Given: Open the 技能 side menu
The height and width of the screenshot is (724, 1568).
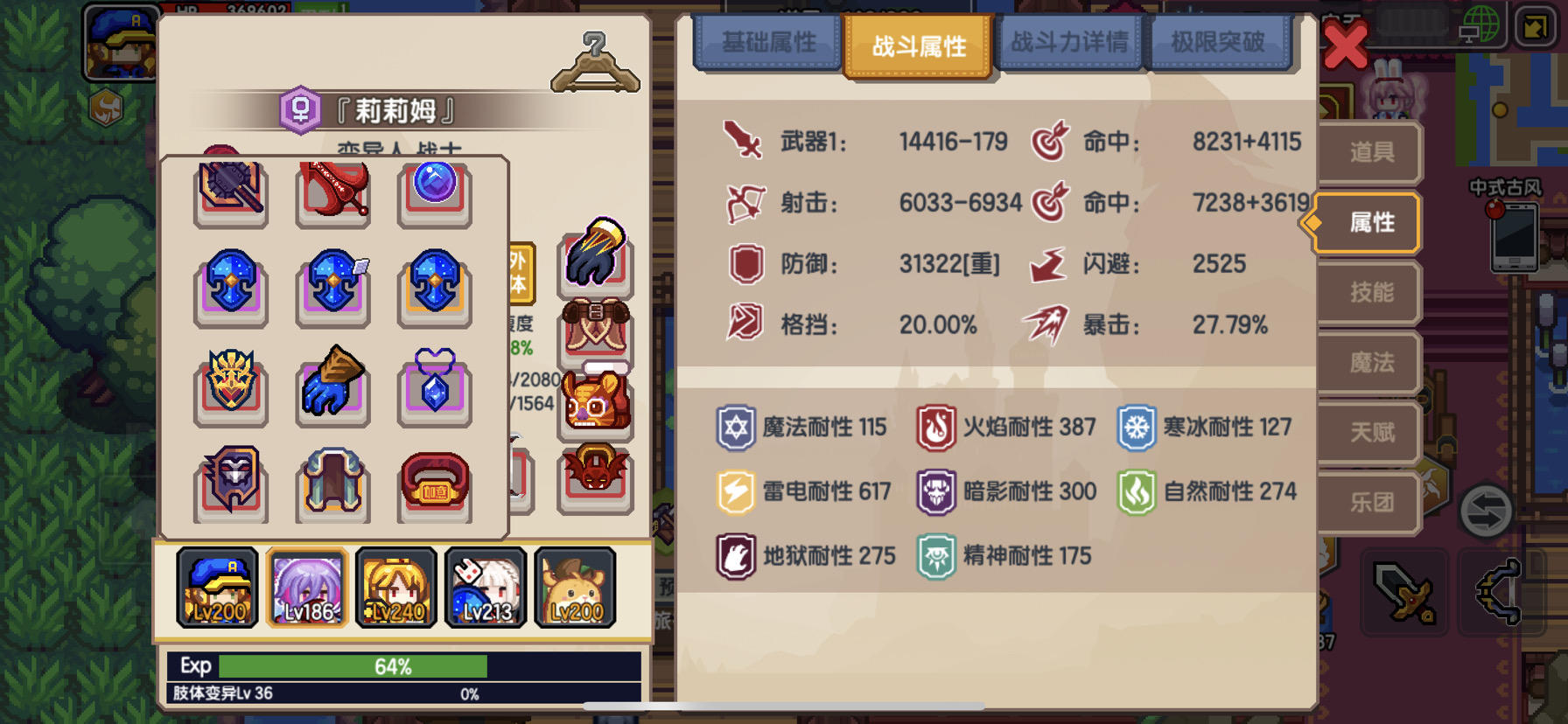Looking at the screenshot, I should pos(1369,292).
